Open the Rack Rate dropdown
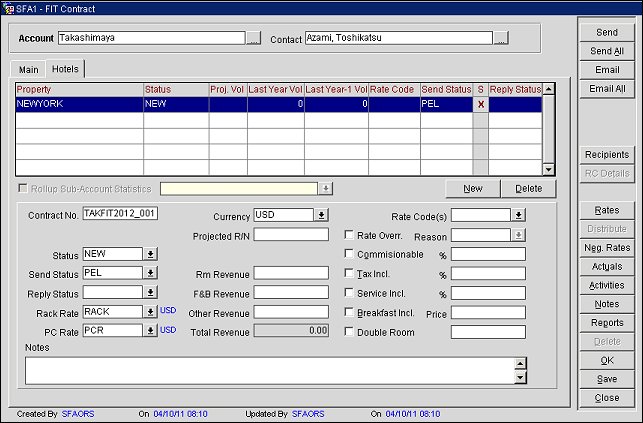This screenshot has height=423, width=643. [x=150, y=312]
